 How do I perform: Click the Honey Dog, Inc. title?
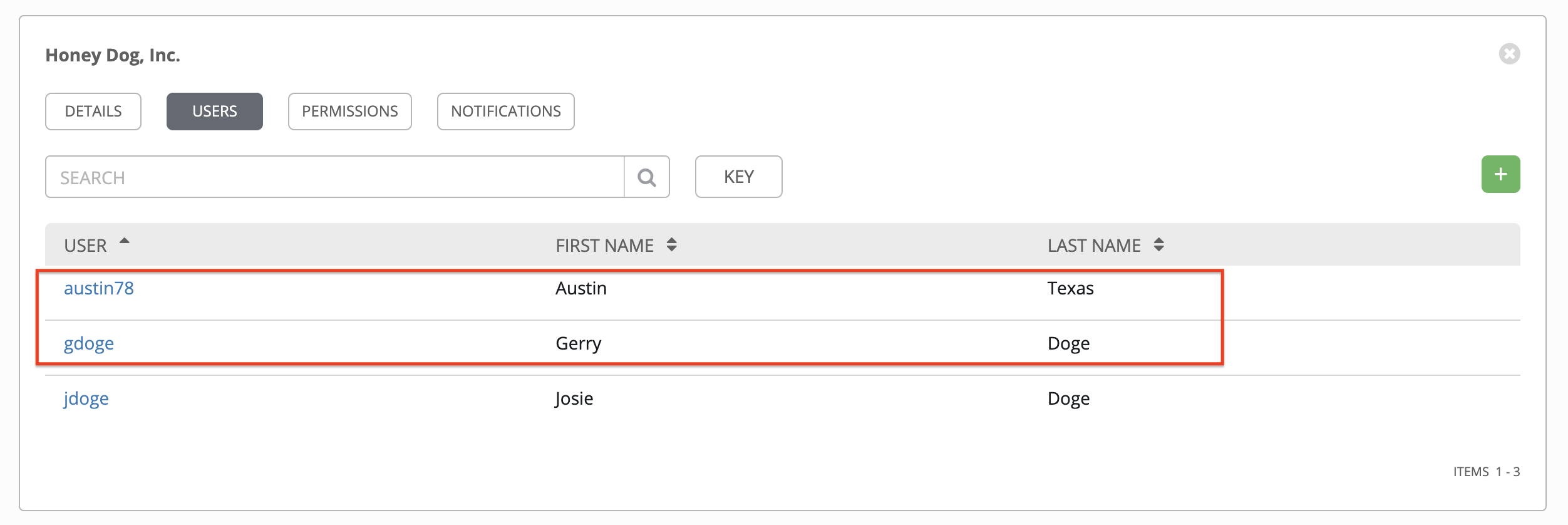113,55
